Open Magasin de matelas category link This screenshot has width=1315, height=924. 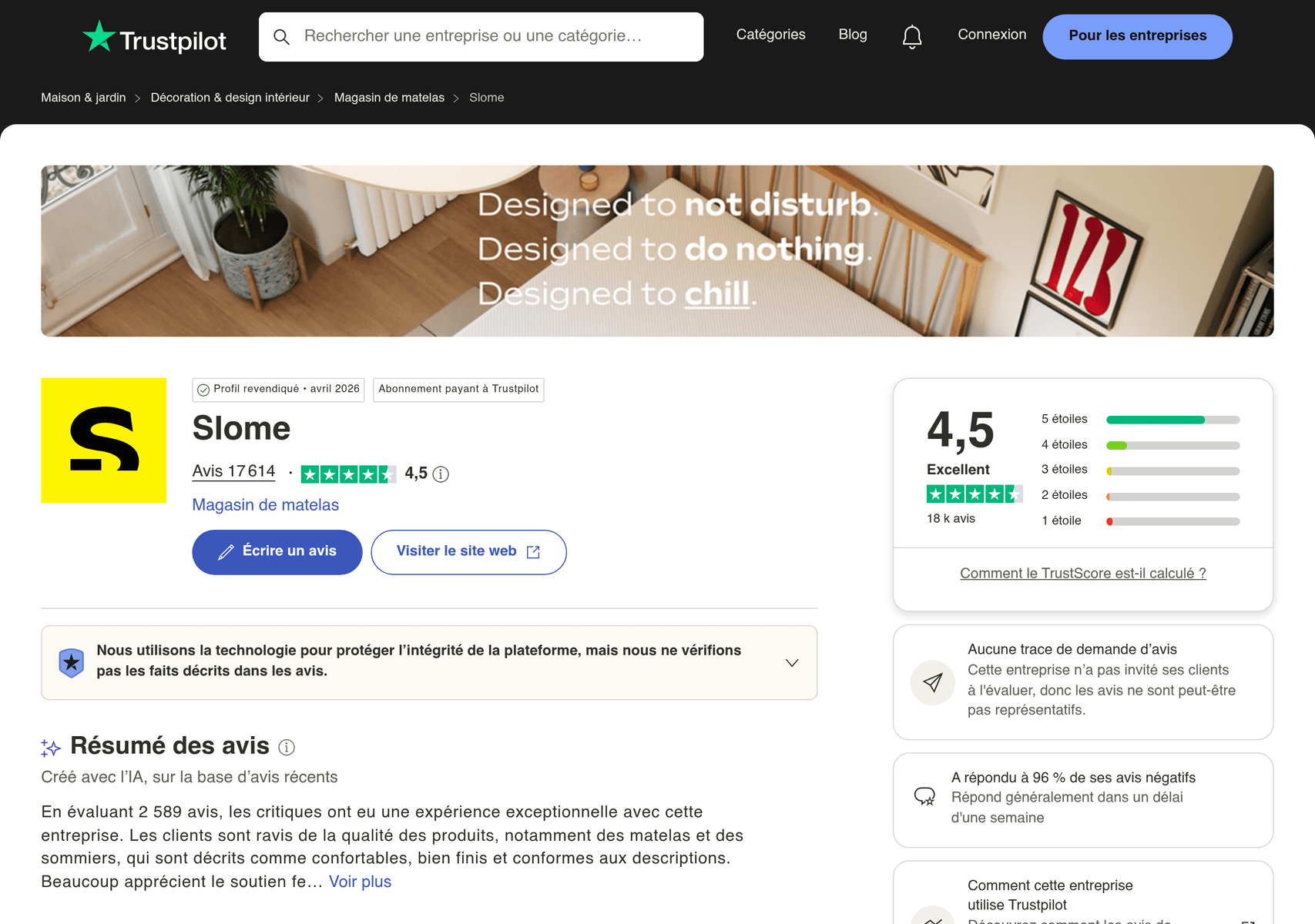pos(265,505)
